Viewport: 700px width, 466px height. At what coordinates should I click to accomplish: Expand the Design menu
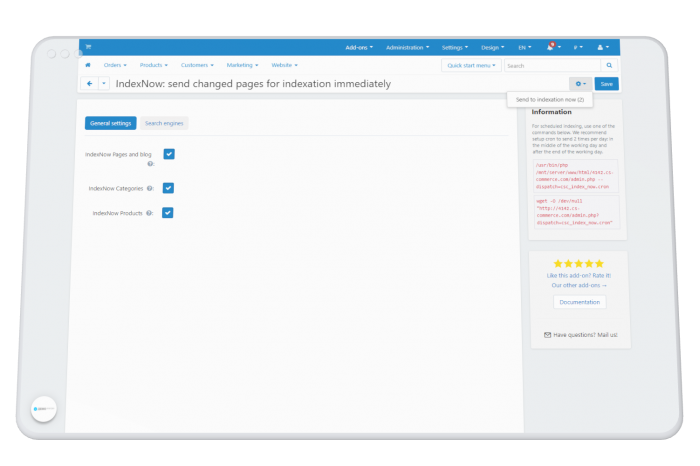pos(492,47)
